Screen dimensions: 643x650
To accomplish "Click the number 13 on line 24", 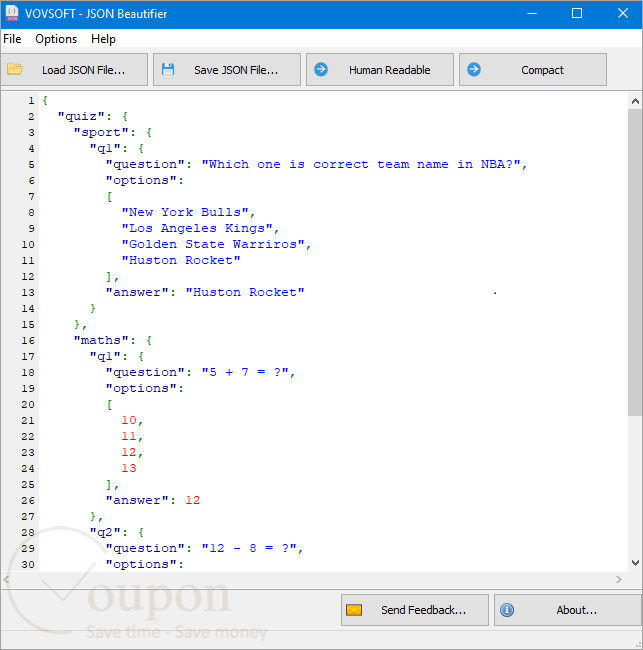I will pyautogui.click(x=129, y=468).
